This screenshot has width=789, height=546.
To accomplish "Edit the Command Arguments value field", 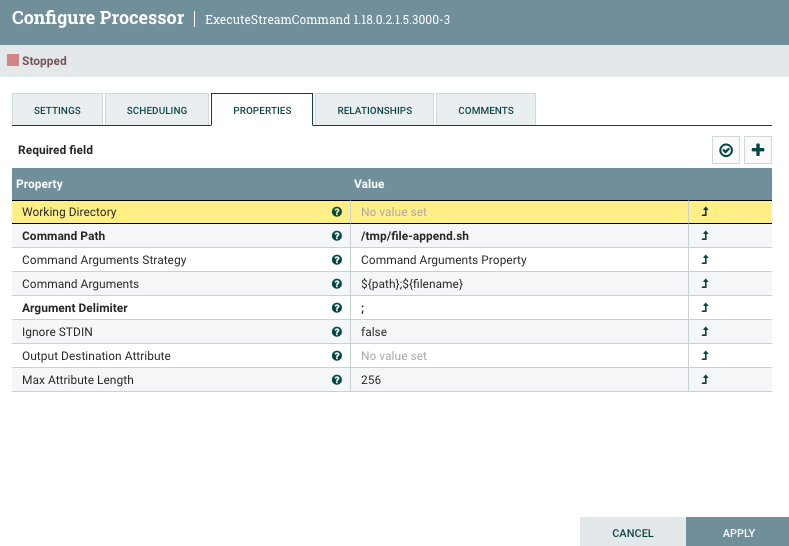I will coord(518,284).
